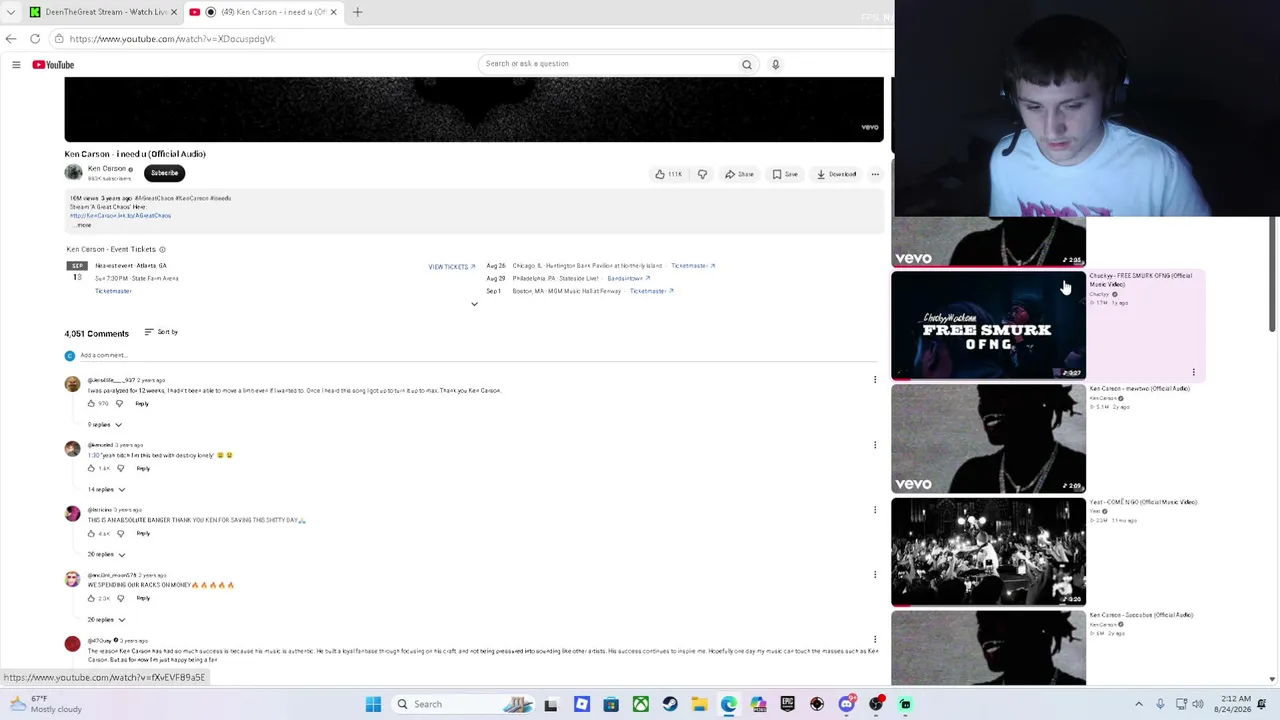Open Ticketmaster link for Boston show
The image size is (1280, 720).
(x=652, y=291)
